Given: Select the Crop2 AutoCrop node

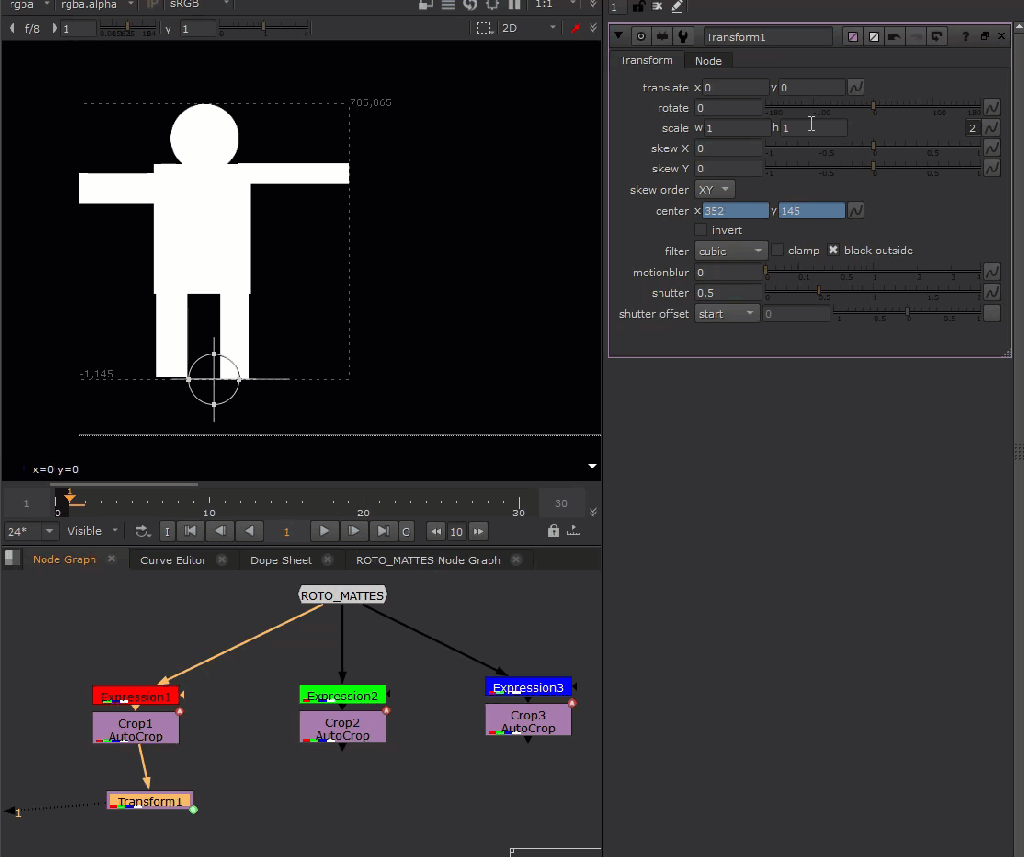Looking at the screenshot, I should coord(342,728).
